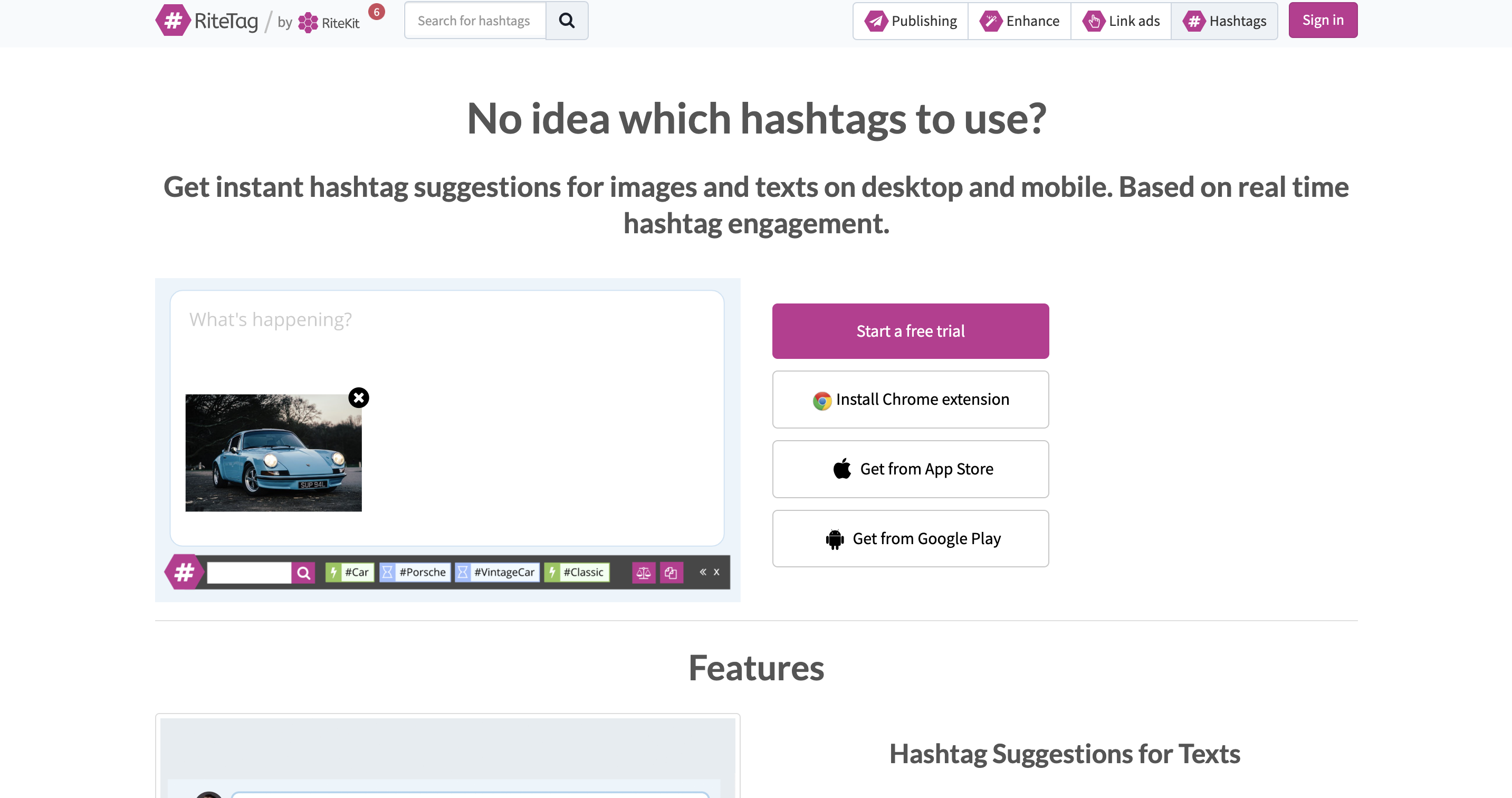The width and height of the screenshot is (1512, 798).
Task: Select the #Car hashtag suggestion
Action: coord(350,572)
